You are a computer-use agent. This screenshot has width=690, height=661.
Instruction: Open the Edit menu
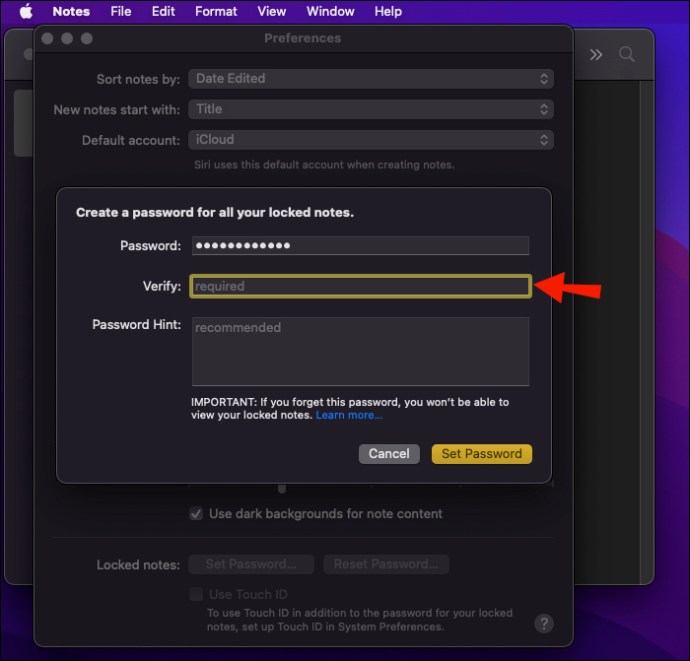point(163,11)
